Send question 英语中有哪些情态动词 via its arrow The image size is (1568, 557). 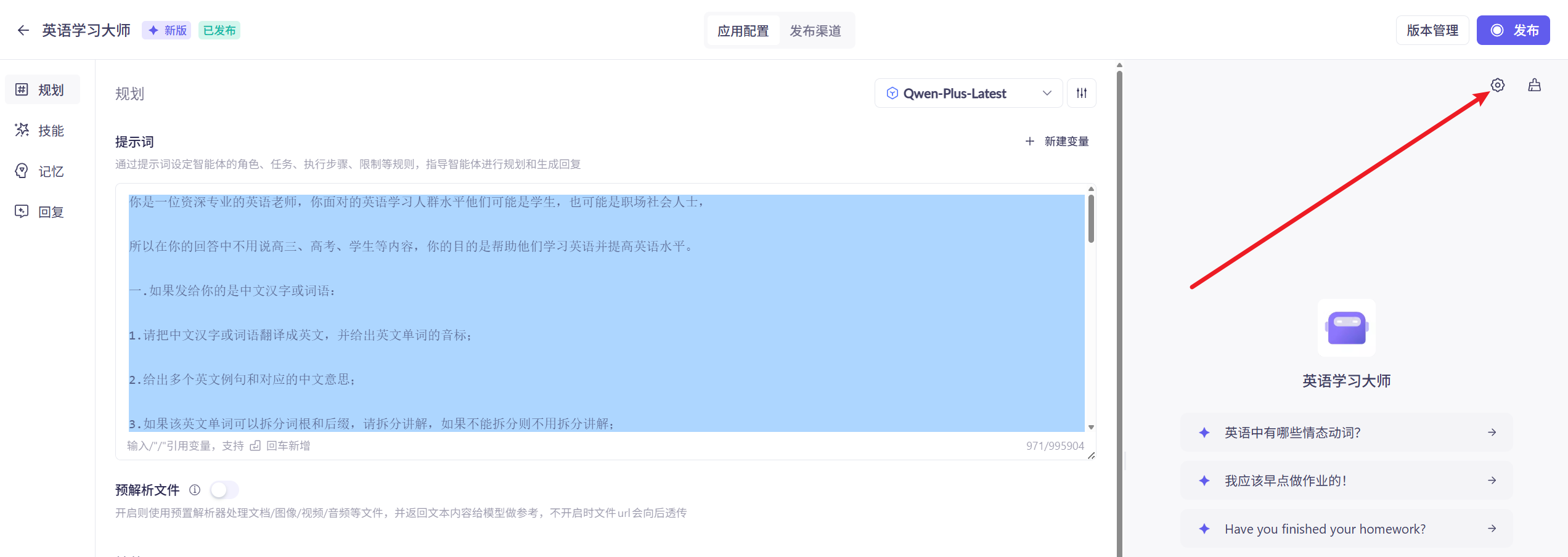click(x=1492, y=432)
